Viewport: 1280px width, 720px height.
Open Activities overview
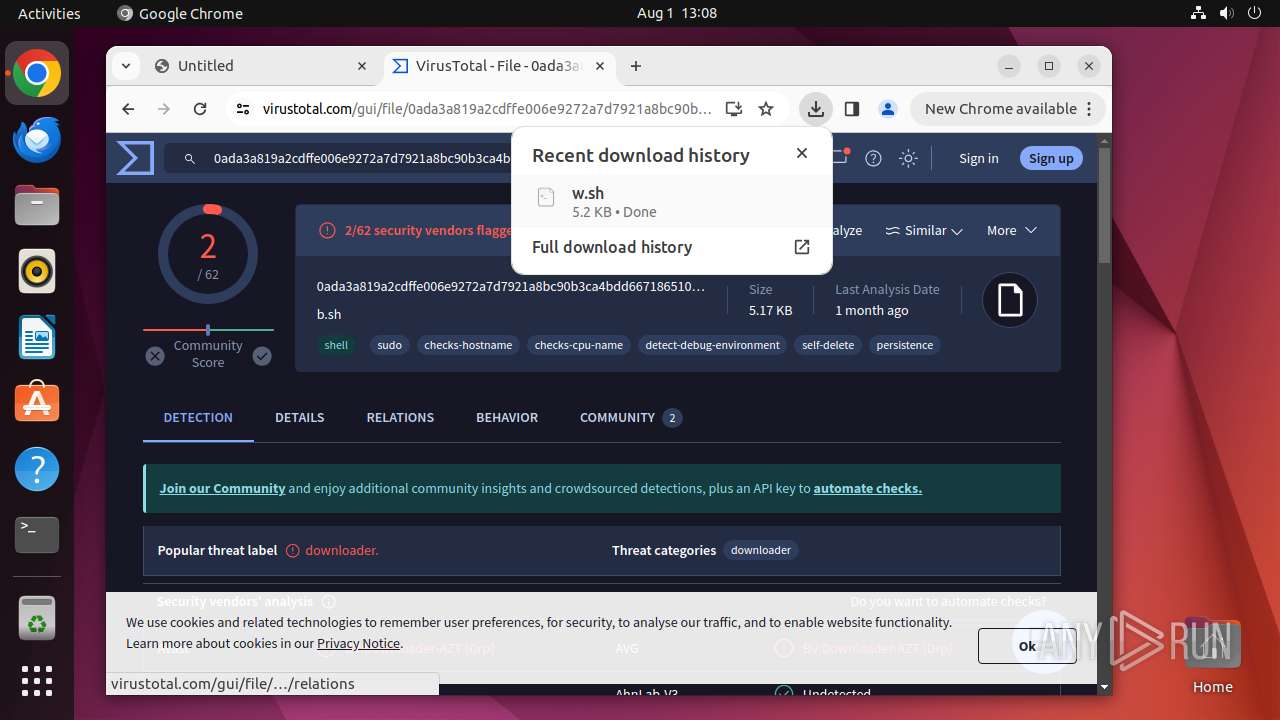tap(49, 13)
